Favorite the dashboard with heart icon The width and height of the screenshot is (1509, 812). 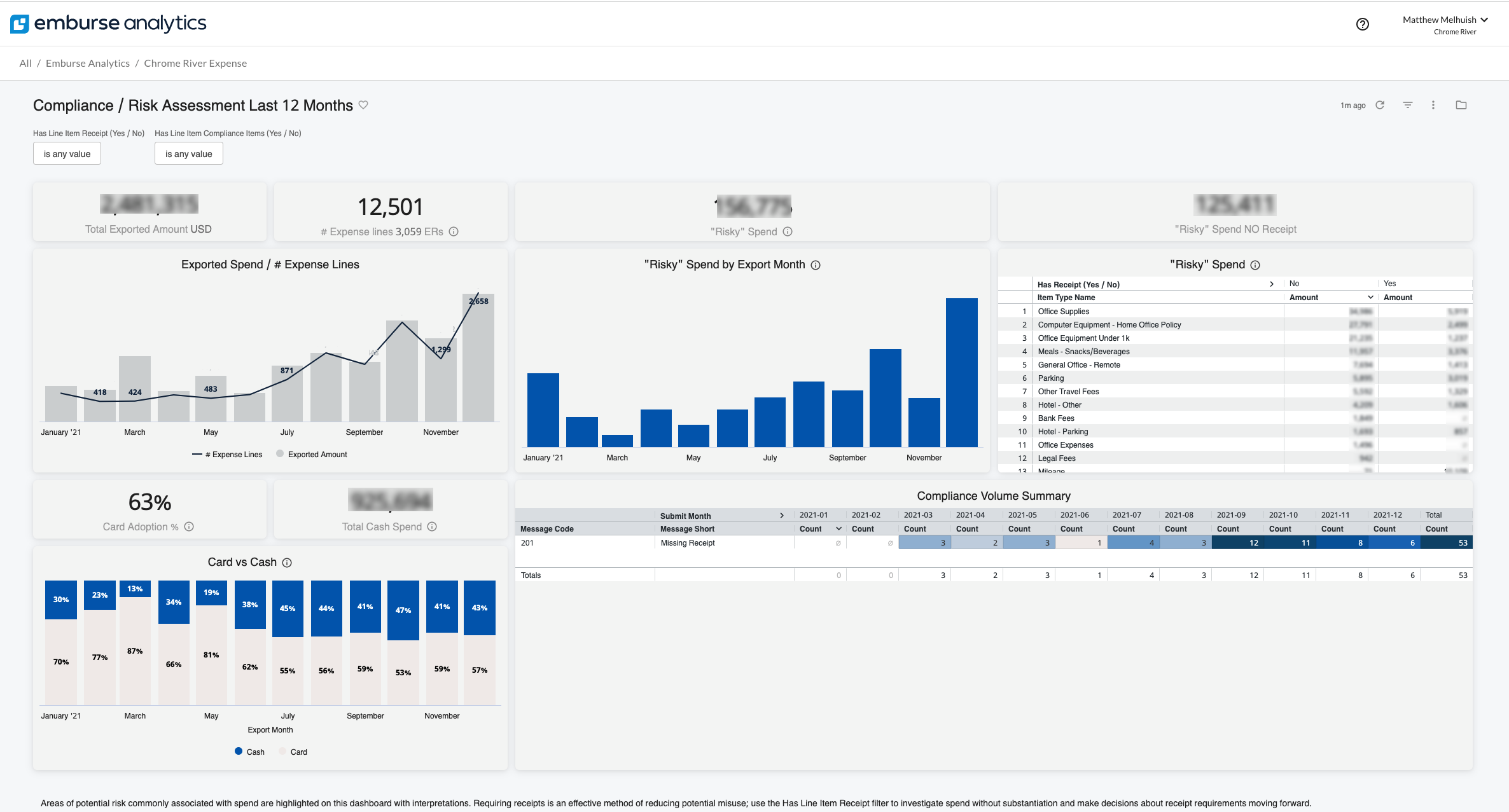click(x=363, y=105)
